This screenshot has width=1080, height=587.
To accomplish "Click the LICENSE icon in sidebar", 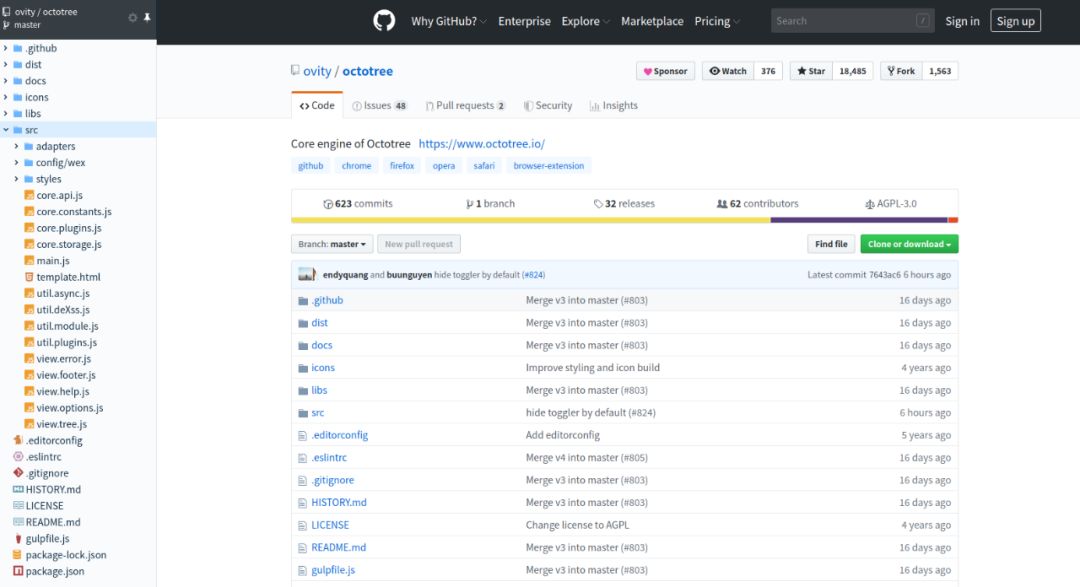I will 18,506.
